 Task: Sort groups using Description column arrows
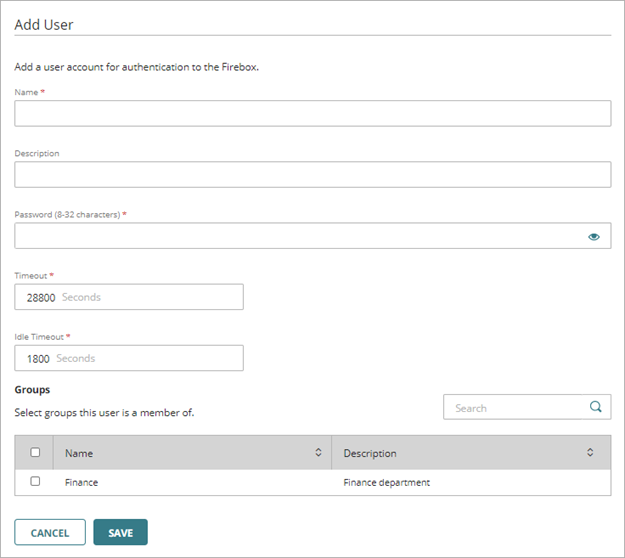point(590,453)
